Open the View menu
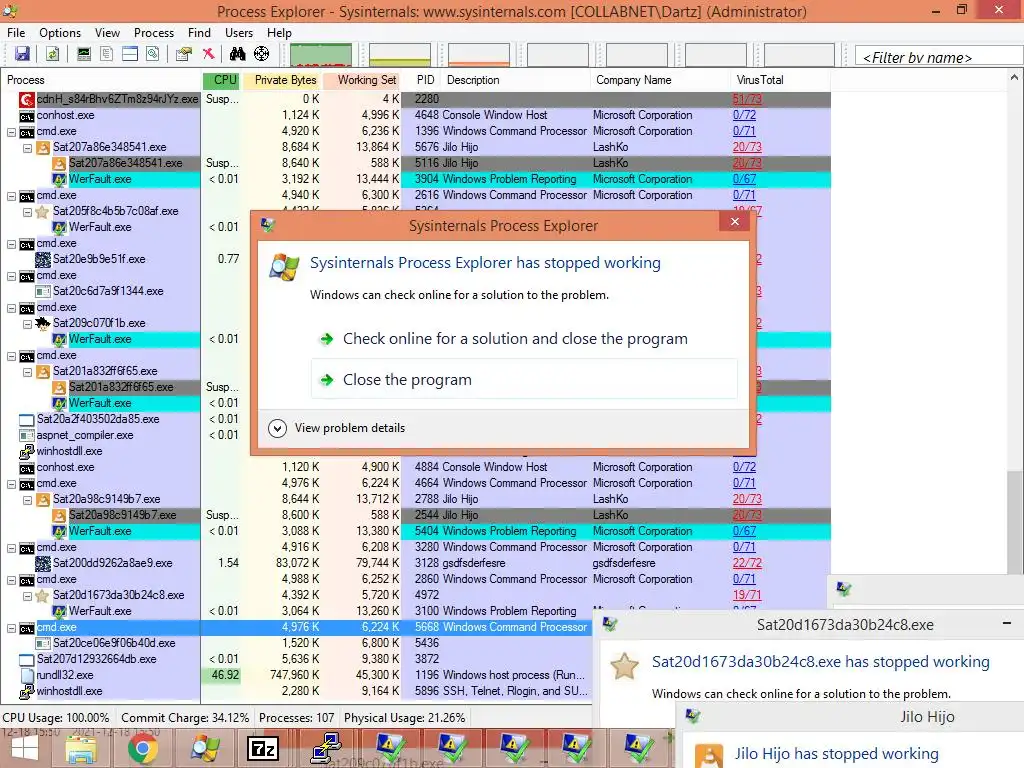This screenshot has height=768, width=1024. [x=107, y=33]
